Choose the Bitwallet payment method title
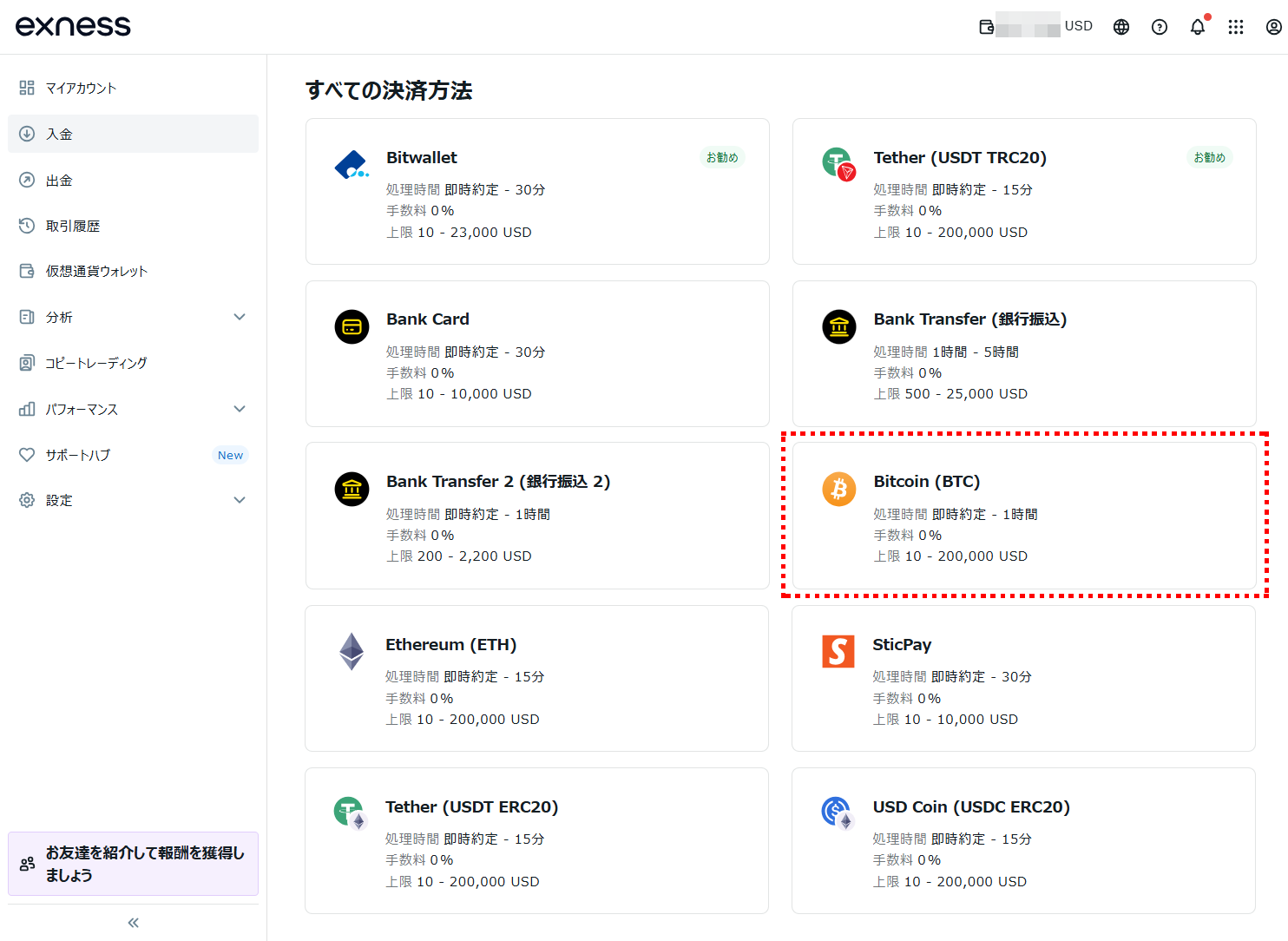 (x=422, y=157)
